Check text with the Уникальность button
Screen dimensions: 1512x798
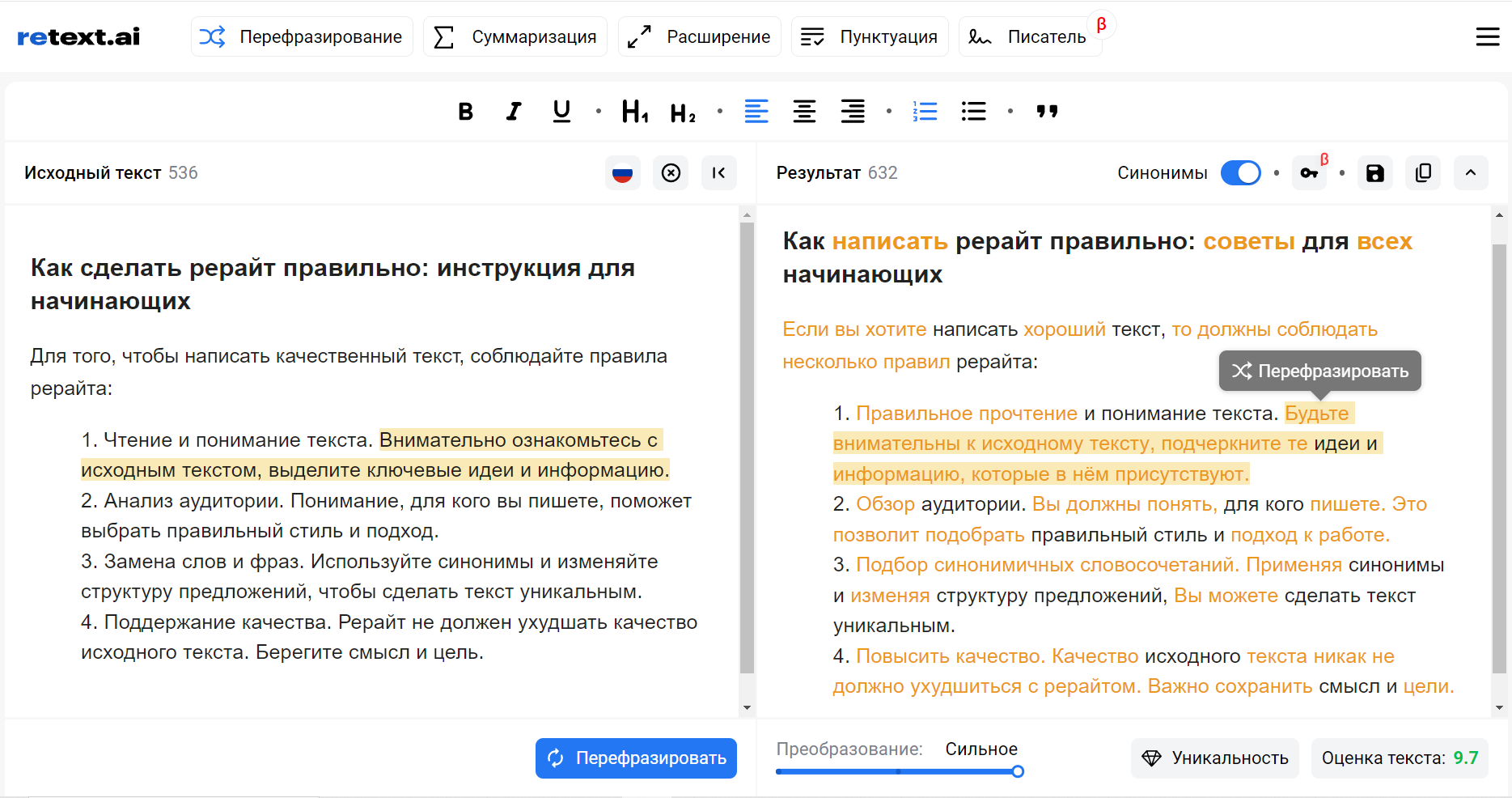[x=1214, y=758]
